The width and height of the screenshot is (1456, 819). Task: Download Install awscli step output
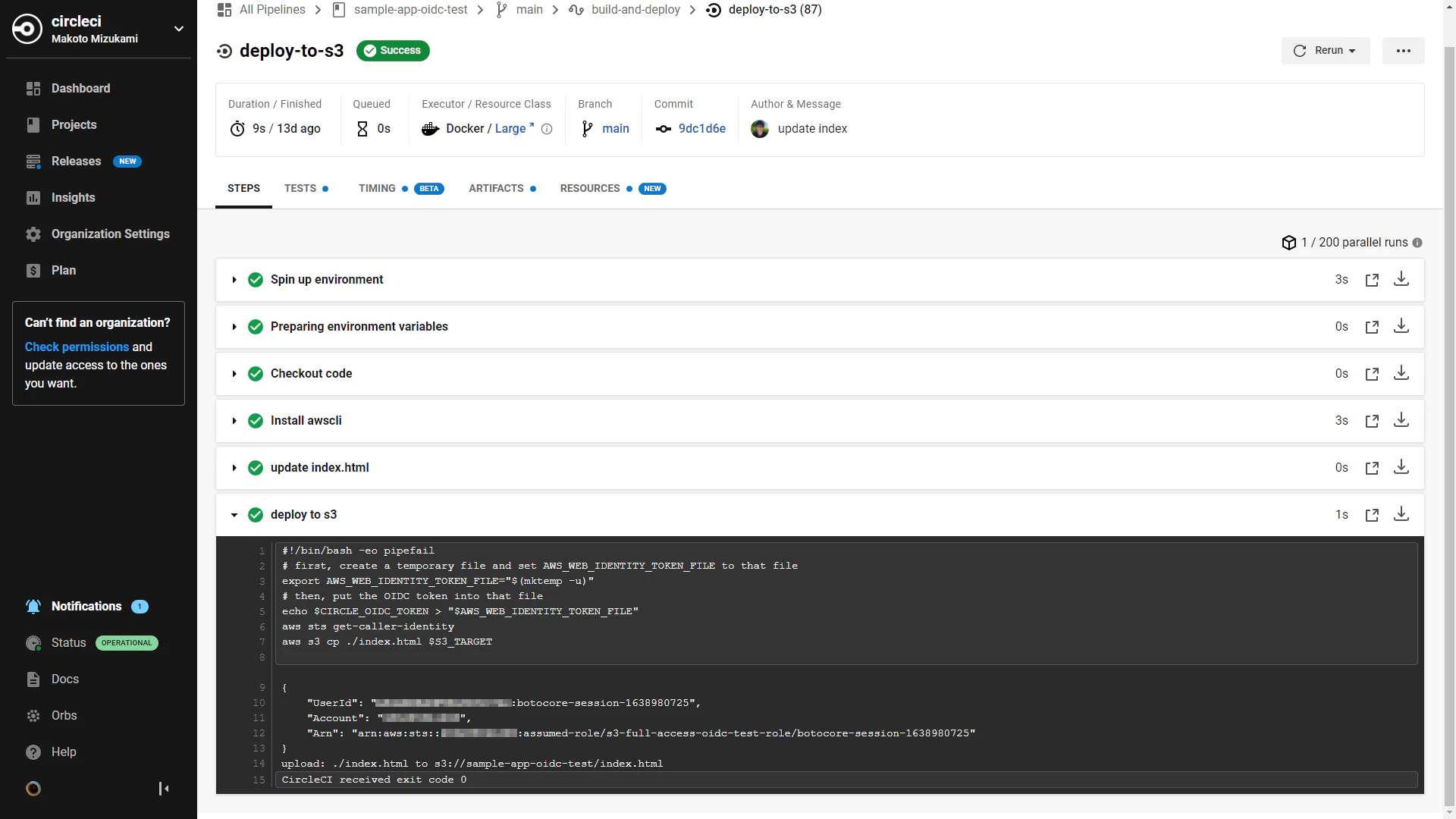[x=1401, y=420]
